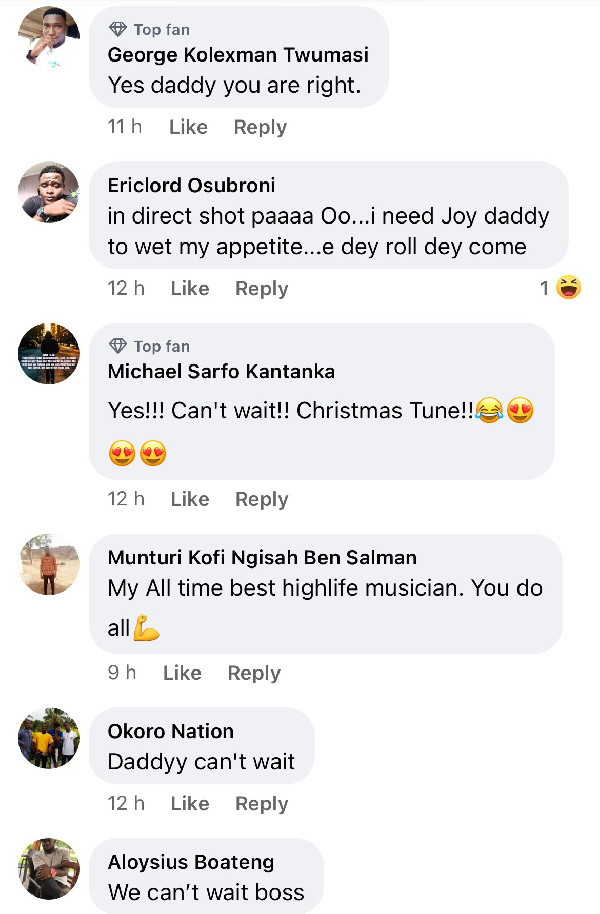This screenshot has width=600, height=914.
Task: Click the Top fan diamond badge above George
Action: pos(118,30)
